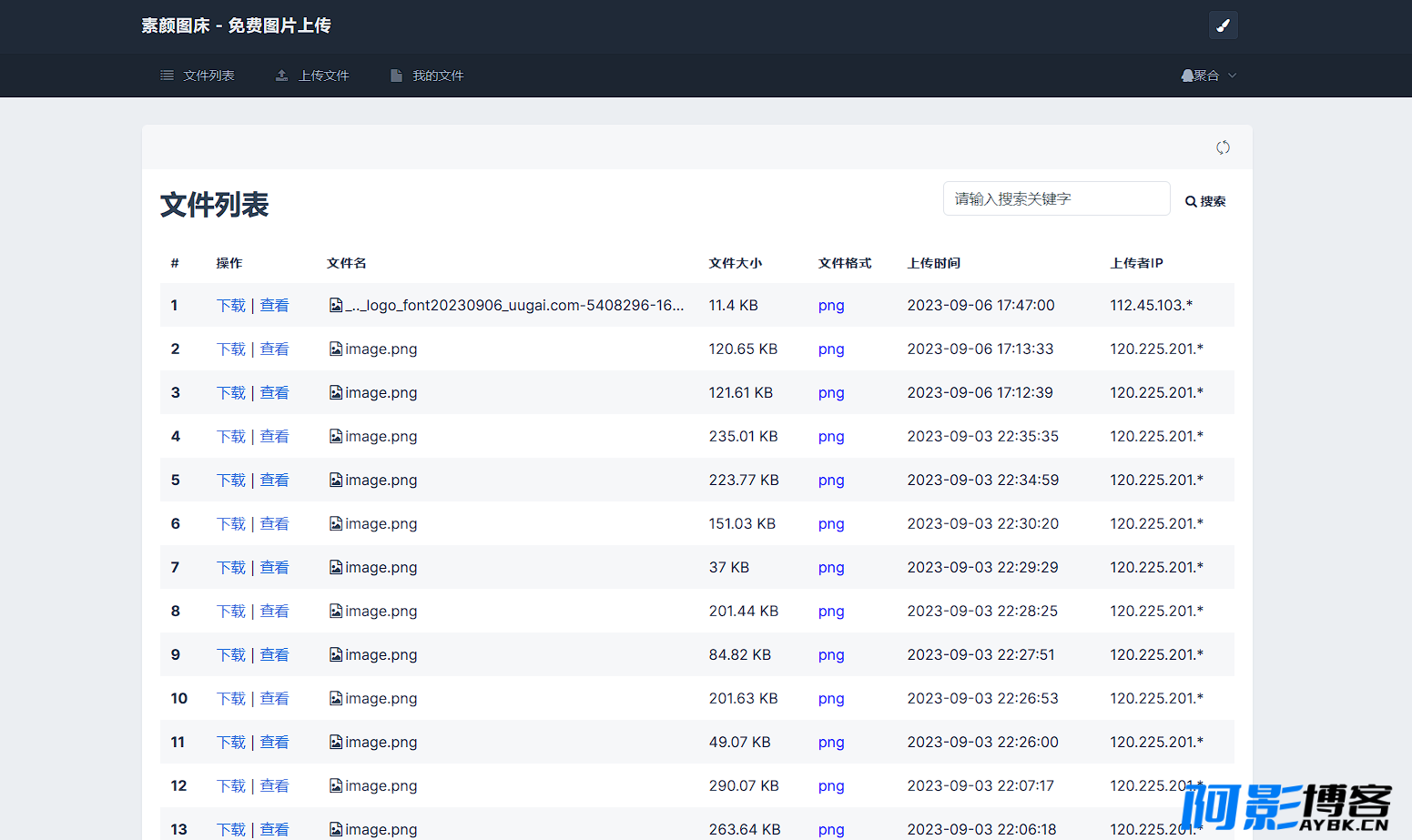Click the 上传者IP column header
The width and height of the screenshot is (1412, 840).
1137,263
